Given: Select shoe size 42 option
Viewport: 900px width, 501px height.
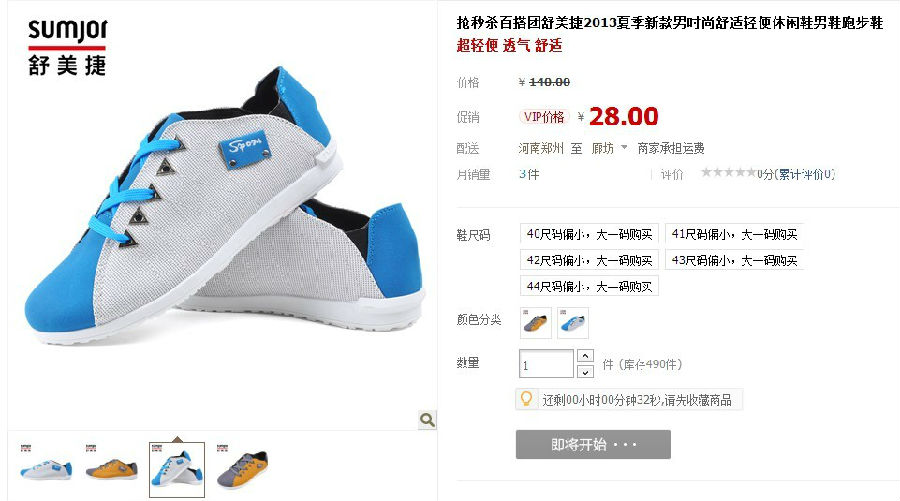Looking at the screenshot, I should tap(589, 261).
